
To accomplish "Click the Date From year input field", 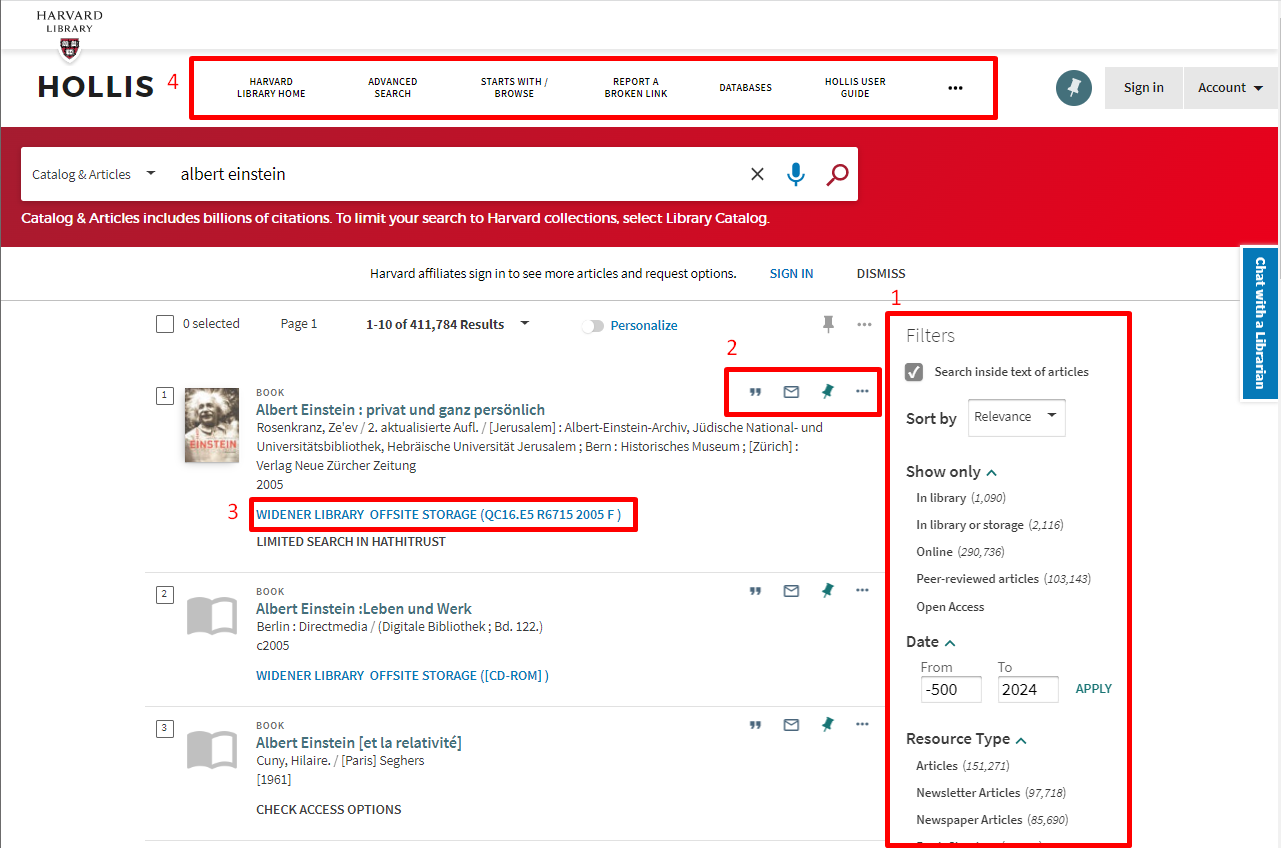I will [x=950, y=689].
